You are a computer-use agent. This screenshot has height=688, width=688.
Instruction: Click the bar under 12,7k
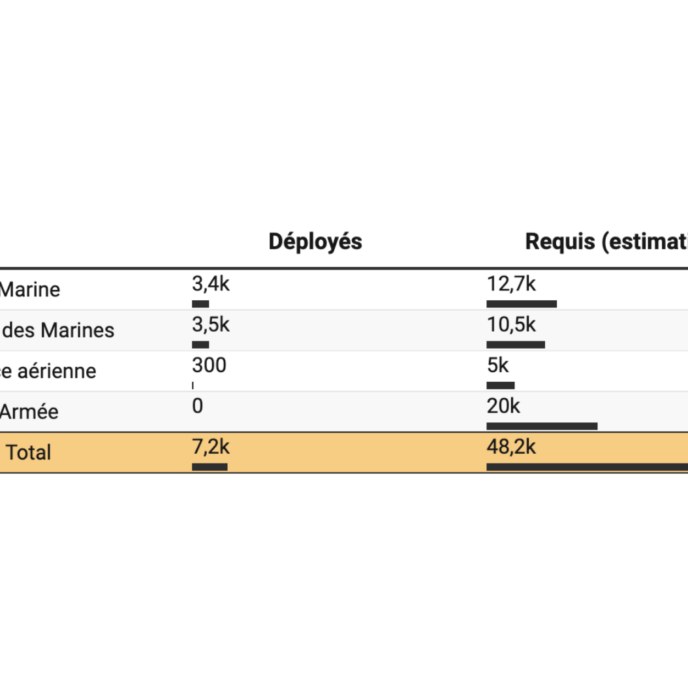click(521, 303)
